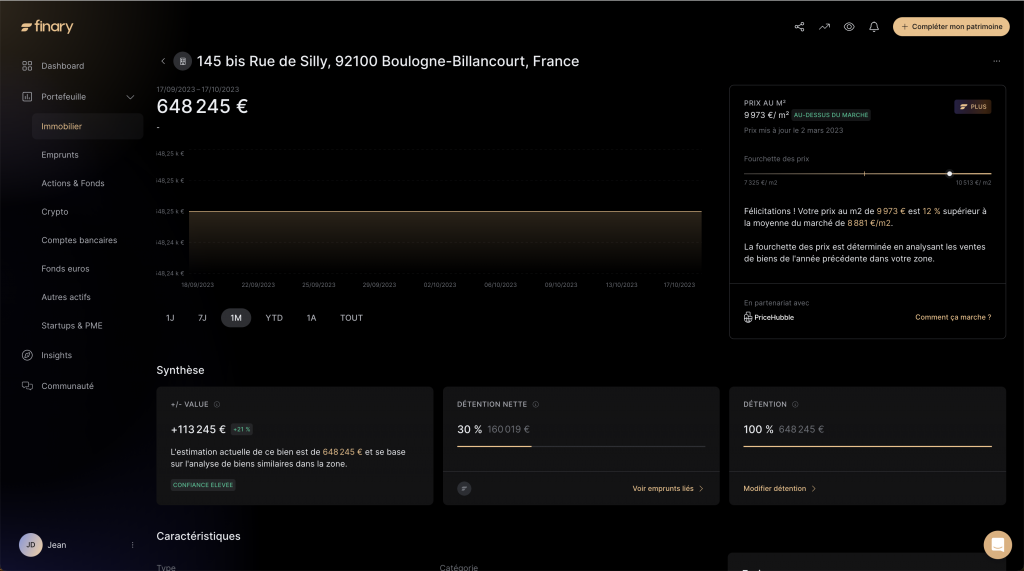Viewport: 1024px width, 571px height.
Task: Open Startups & PME section
Action: (72, 325)
